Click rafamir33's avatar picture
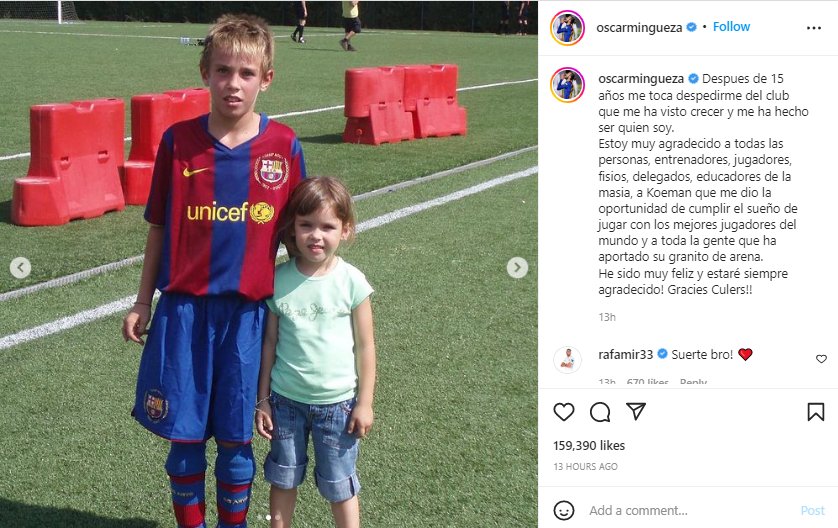This screenshot has height=528, width=838. coord(568,359)
